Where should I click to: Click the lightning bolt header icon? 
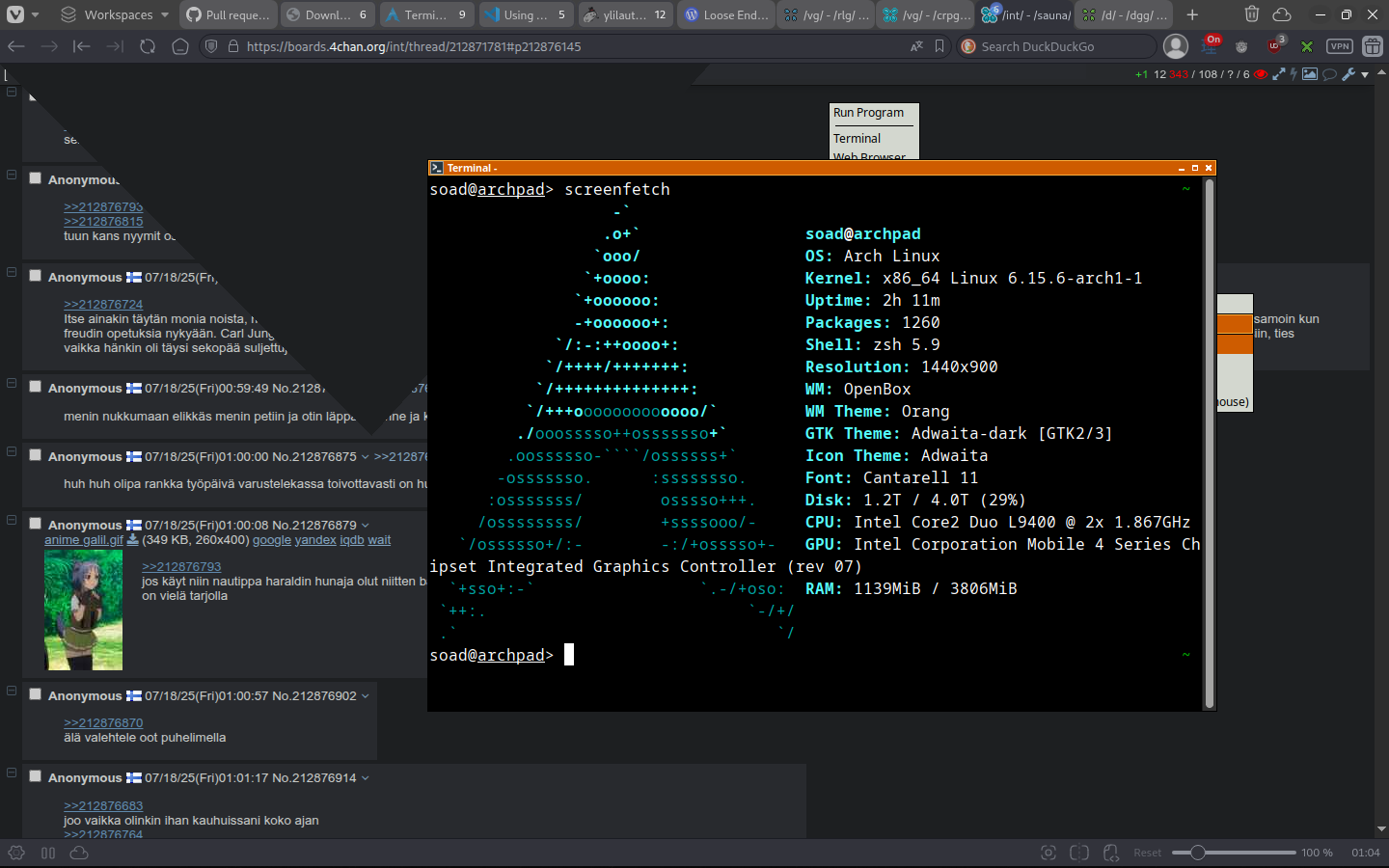1292,74
